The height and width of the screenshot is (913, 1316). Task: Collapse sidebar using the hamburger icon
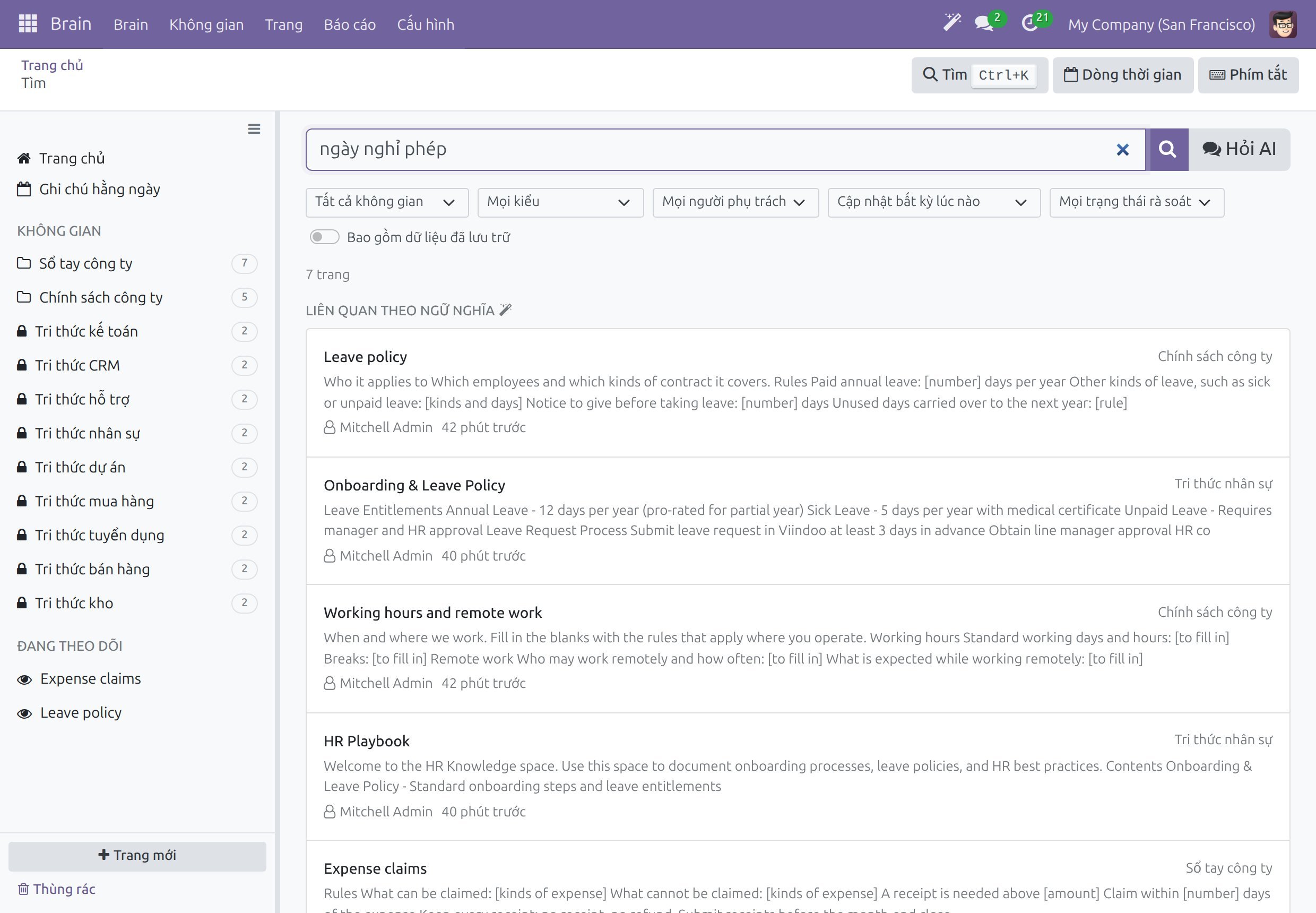pos(254,130)
